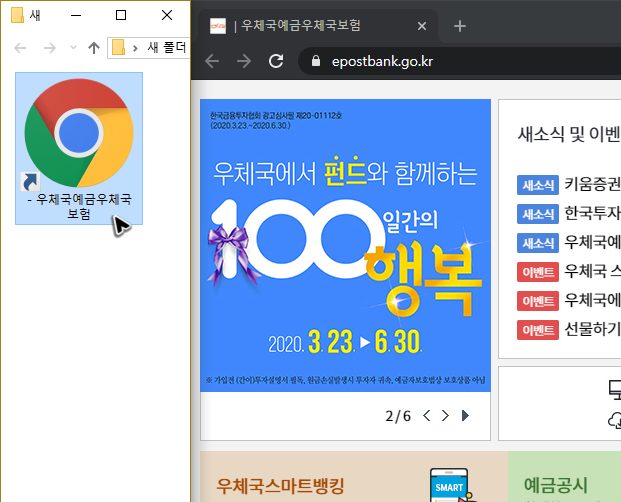Click the folder icon in Explorer title bar
Screen dimensions: 621x502
pyautogui.click(x=17, y=15)
